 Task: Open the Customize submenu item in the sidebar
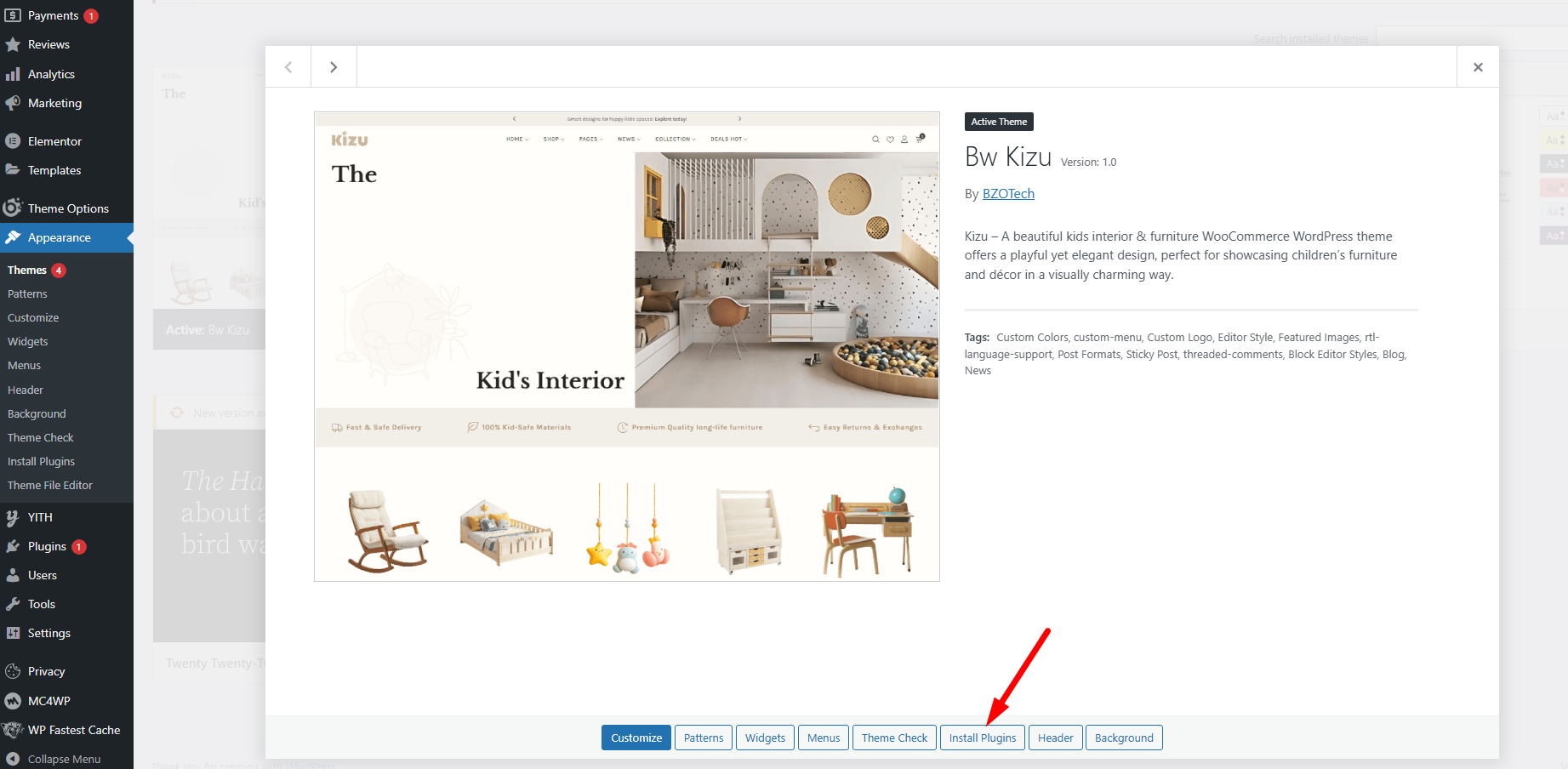tap(33, 317)
